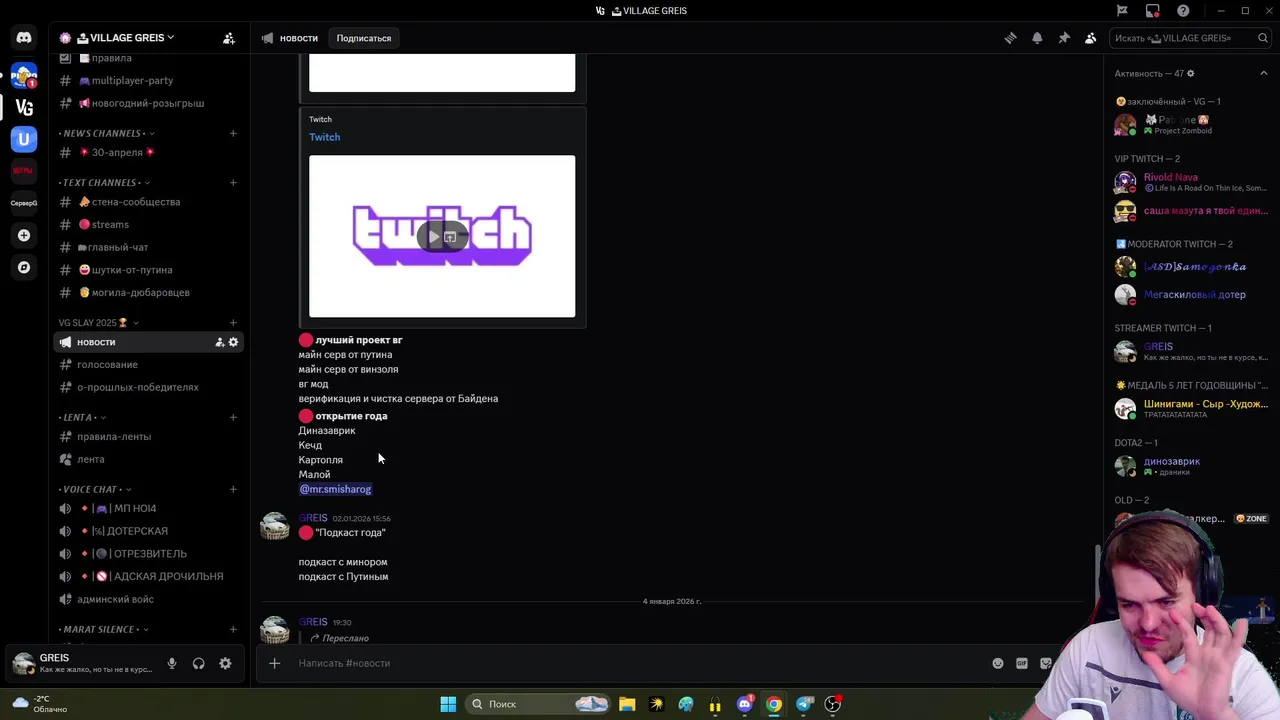Viewport: 1280px width, 720px height.
Task: Open Discord help question mark
Action: pyautogui.click(x=1183, y=11)
